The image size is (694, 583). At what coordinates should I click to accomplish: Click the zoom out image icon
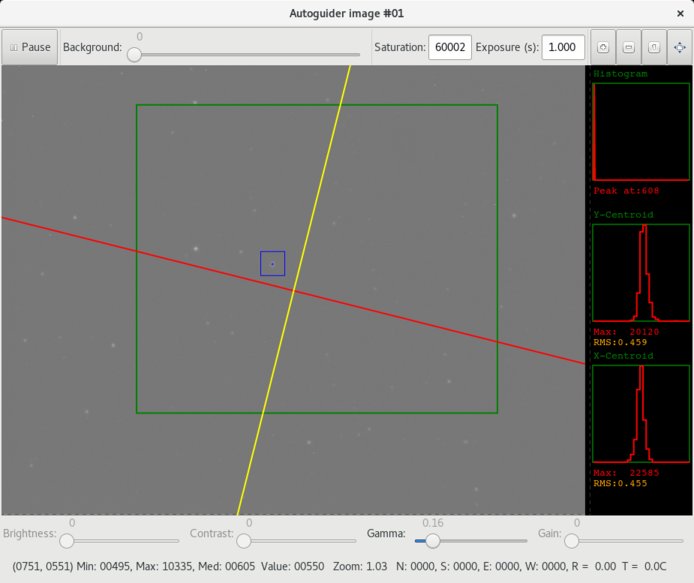click(x=628, y=47)
